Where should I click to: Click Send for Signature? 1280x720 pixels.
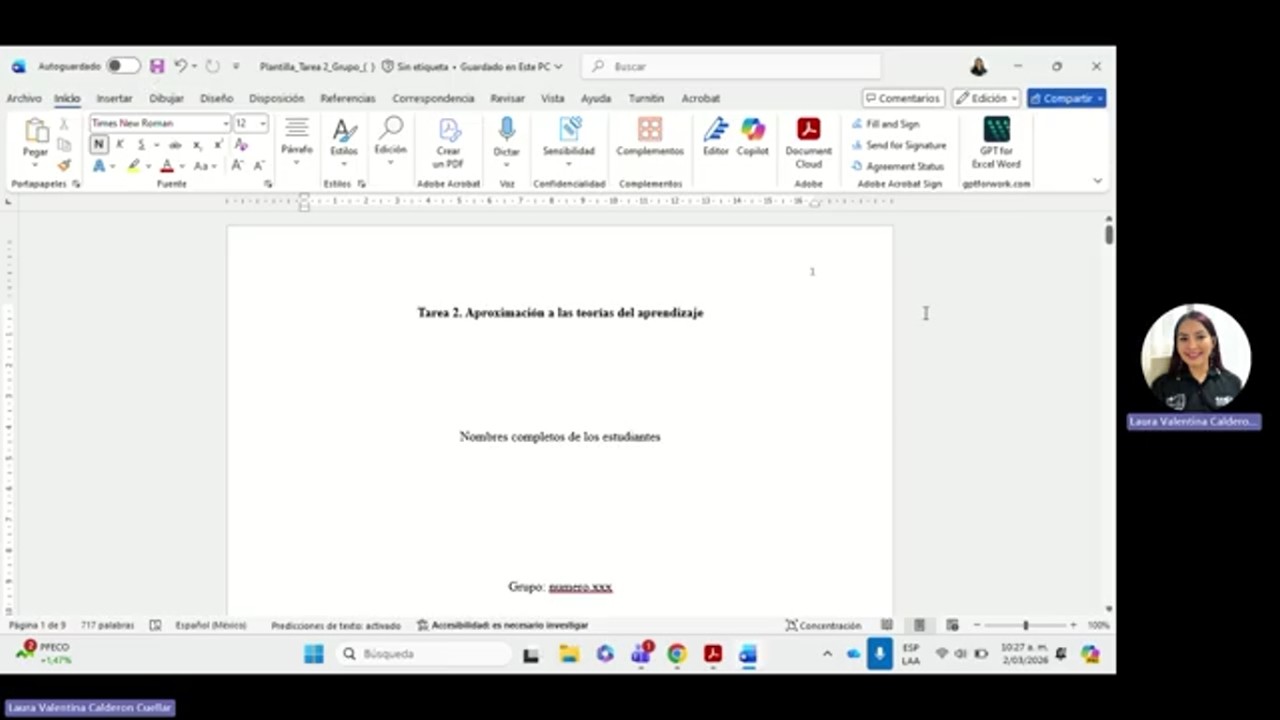coord(898,145)
